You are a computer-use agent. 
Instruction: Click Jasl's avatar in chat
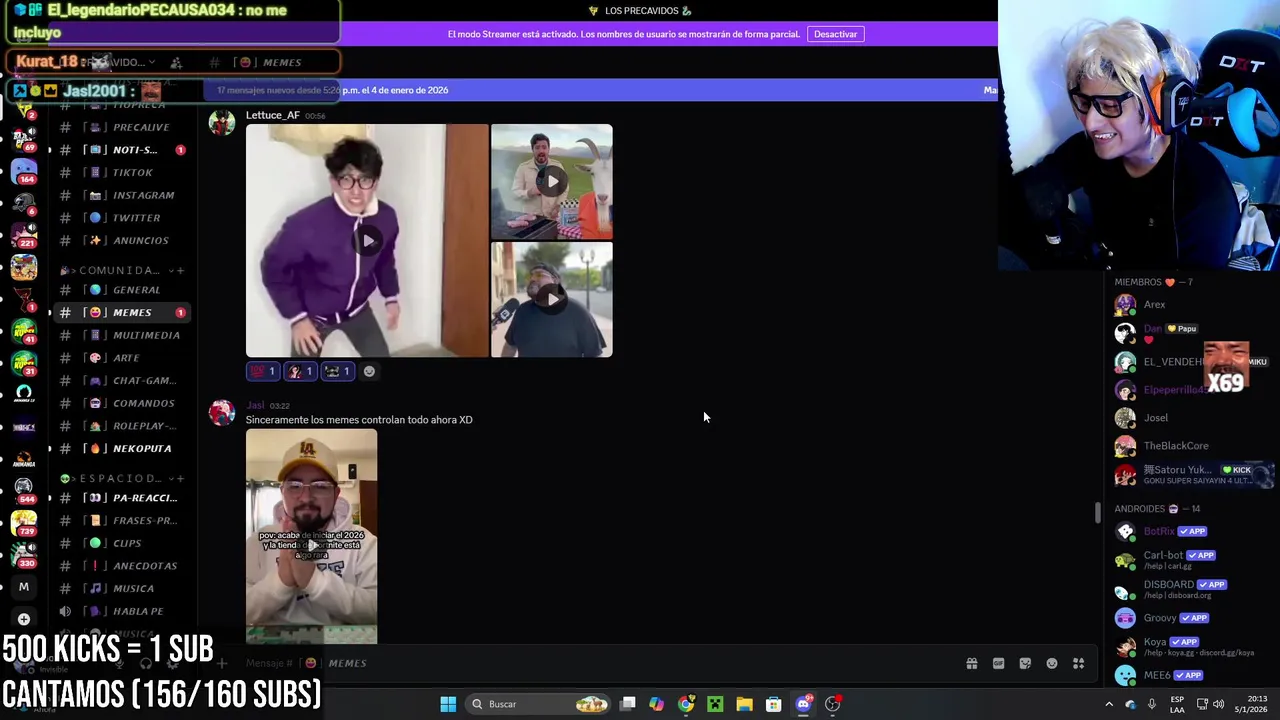tap(222, 412)
